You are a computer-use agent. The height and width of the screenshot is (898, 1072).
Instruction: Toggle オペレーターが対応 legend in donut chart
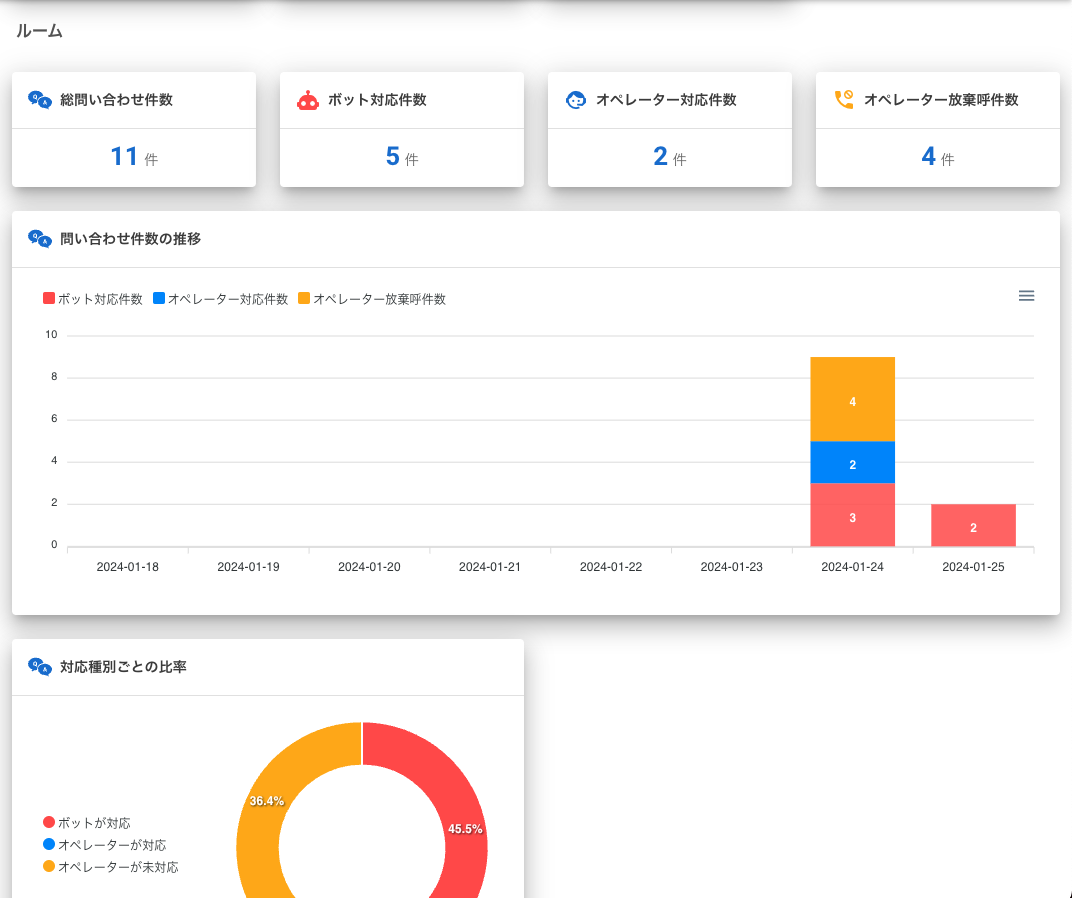105,845
